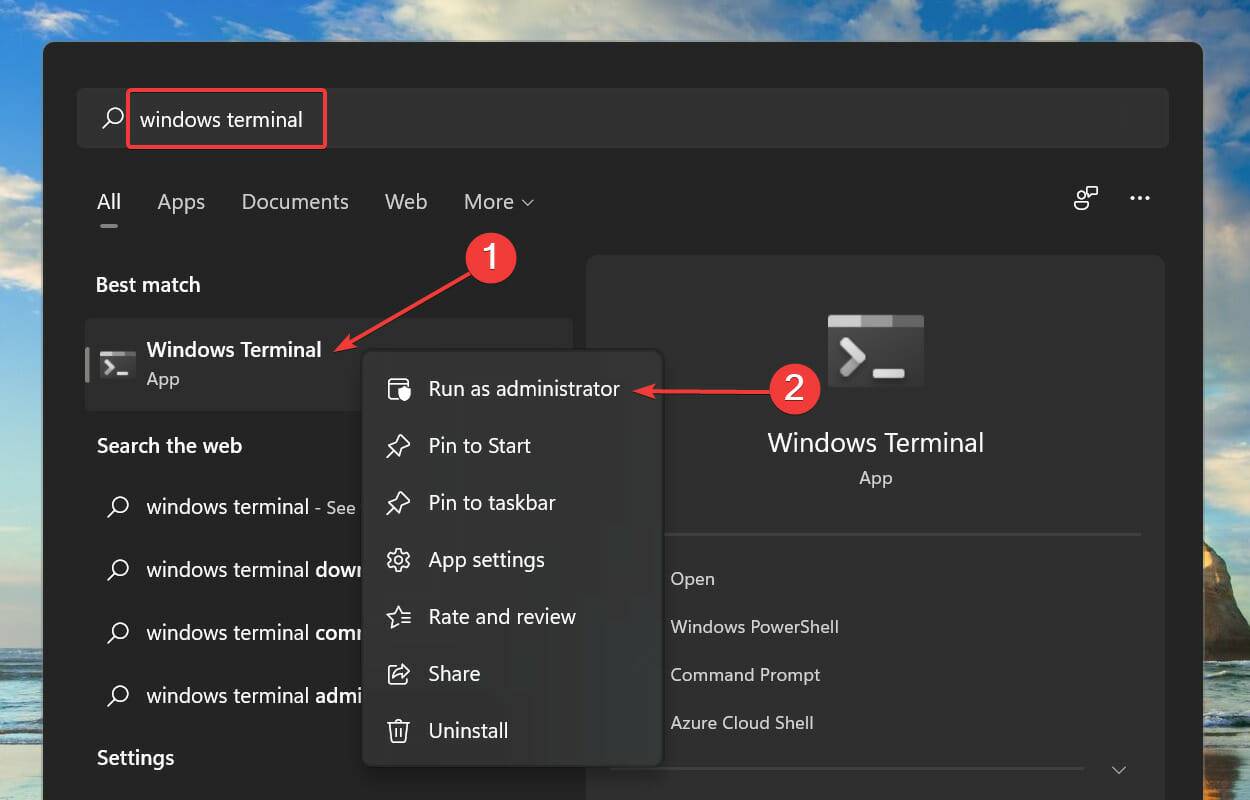Switch to the Apps filter tab
The image size is (1250, 800).
pyautogui.click(x=181, y=201)
